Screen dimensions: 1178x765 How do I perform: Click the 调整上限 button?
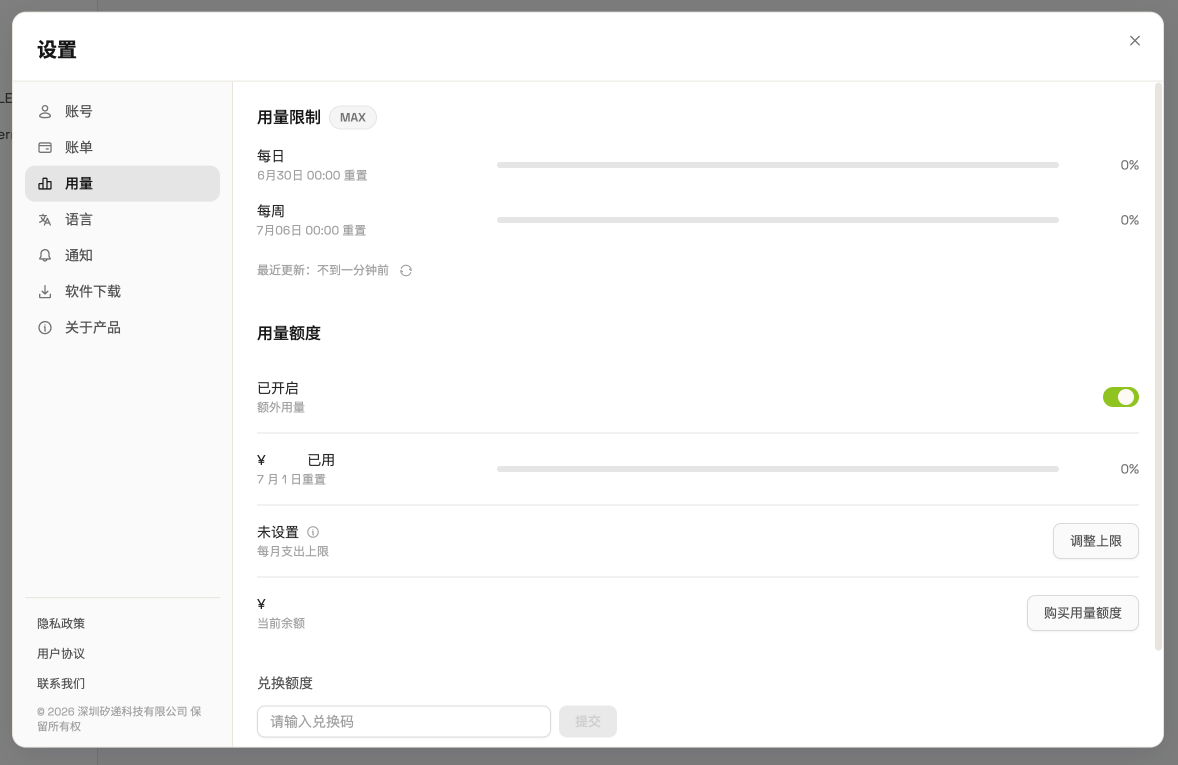(1095, 541)
